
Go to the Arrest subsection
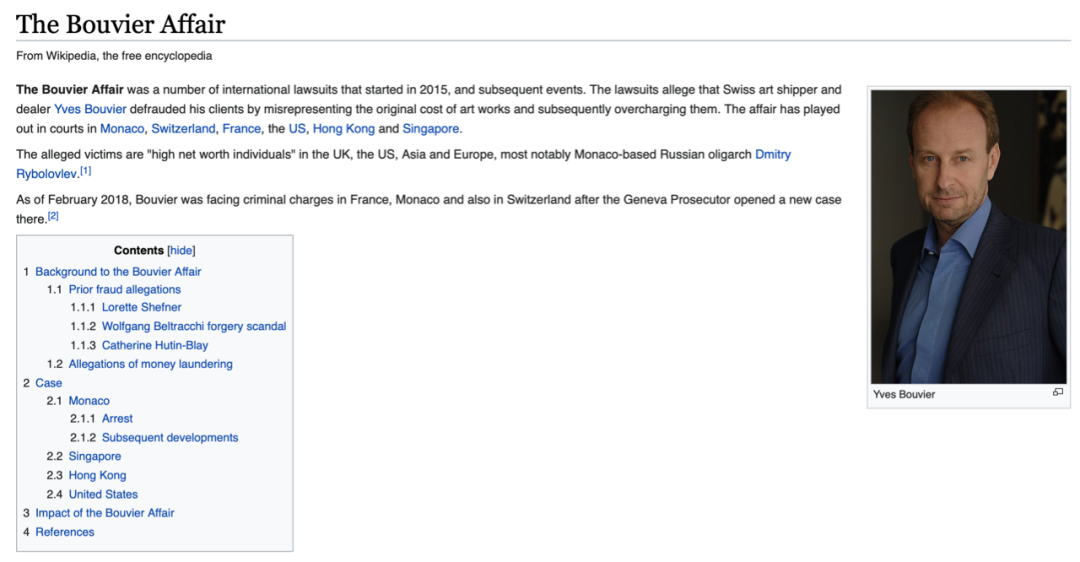(117, 419)
